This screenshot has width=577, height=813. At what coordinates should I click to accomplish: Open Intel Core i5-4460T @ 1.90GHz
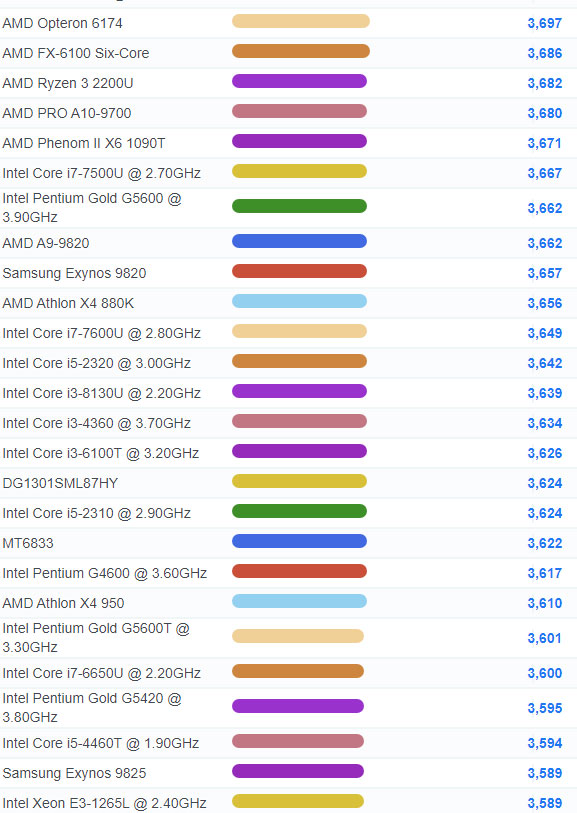pyautogui.click(x=101, y=744)
